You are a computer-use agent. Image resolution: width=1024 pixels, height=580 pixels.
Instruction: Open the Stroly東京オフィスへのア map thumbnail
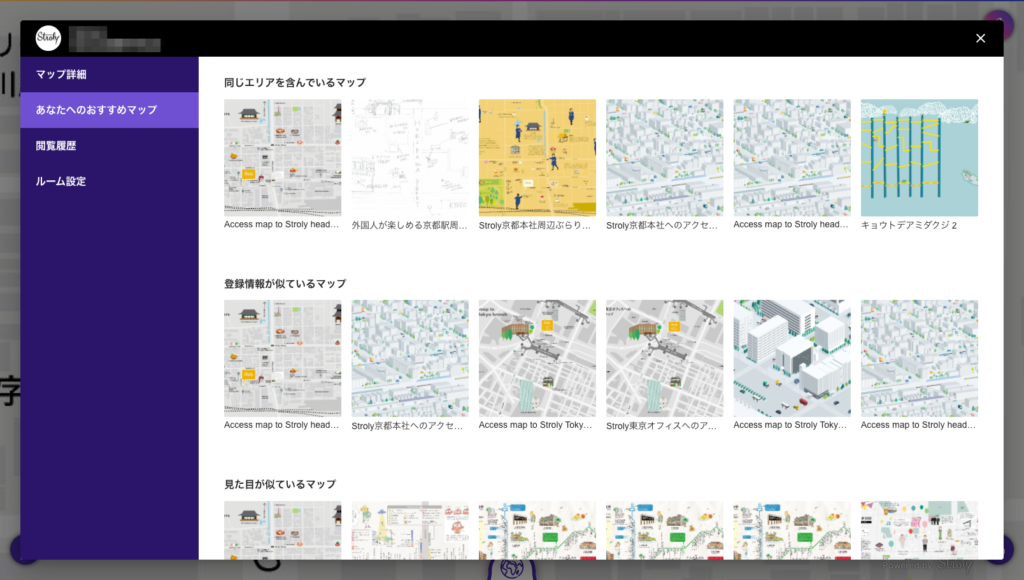pos(664,358)
